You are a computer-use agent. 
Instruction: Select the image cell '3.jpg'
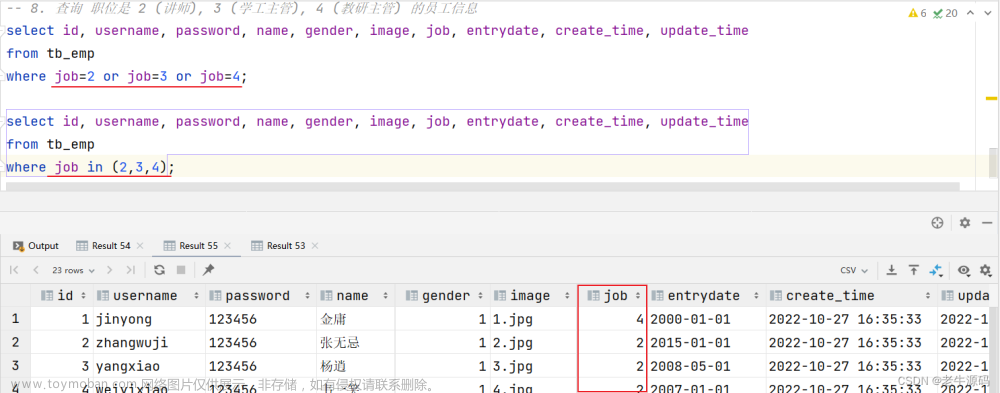[x=534, y=366]
